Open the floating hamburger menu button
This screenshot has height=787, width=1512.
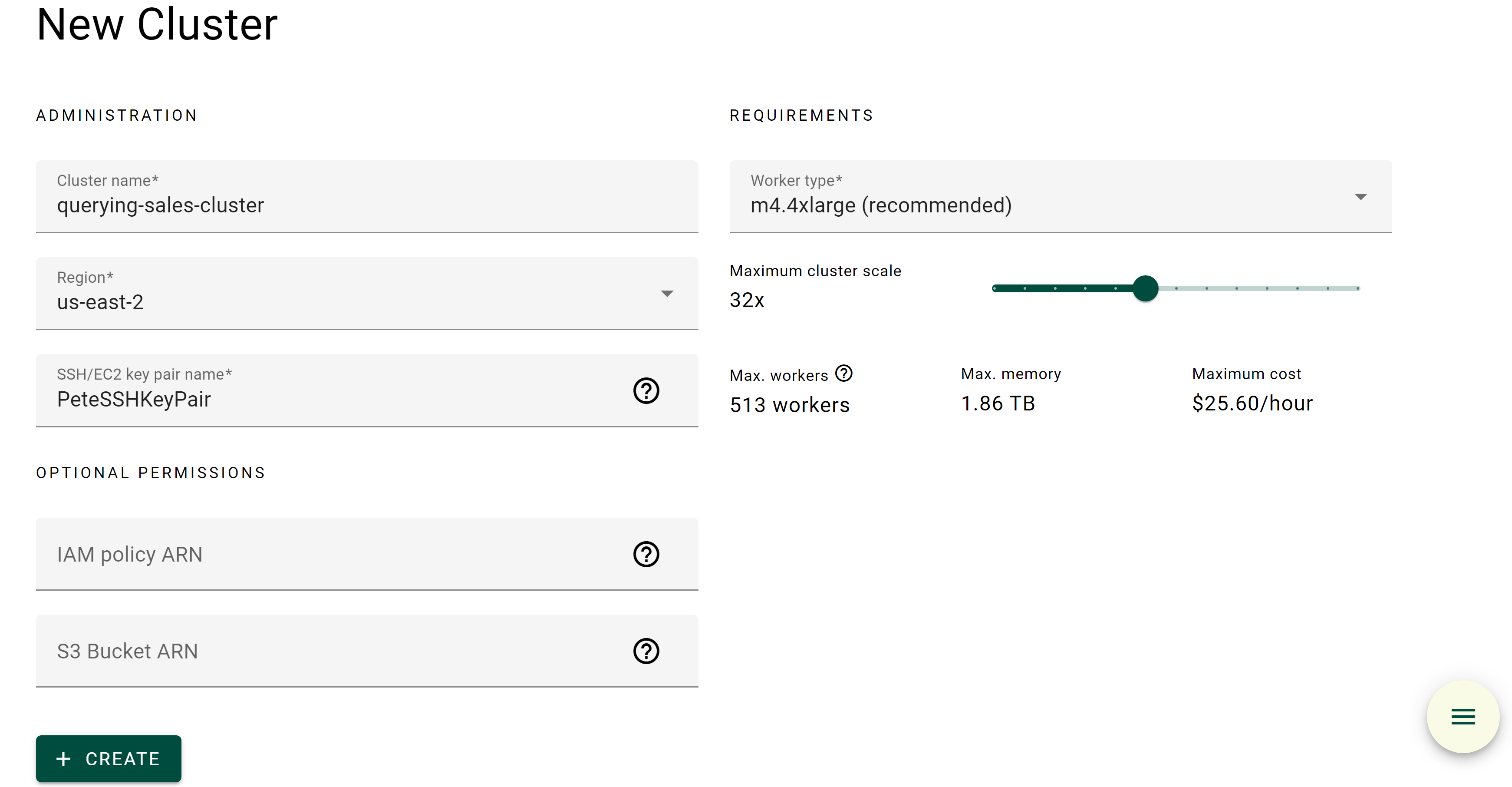(1463, 717)
